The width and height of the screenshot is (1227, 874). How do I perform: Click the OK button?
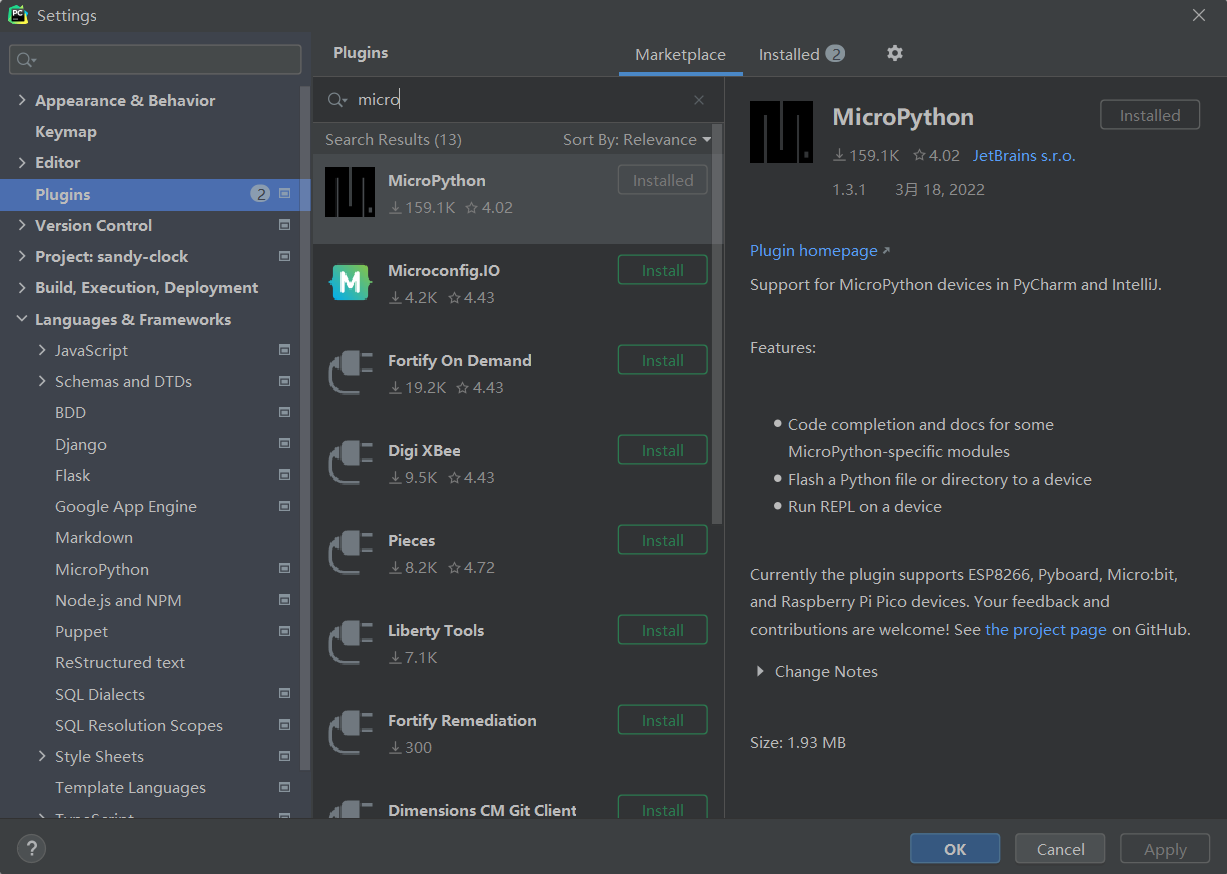(955, 849)
